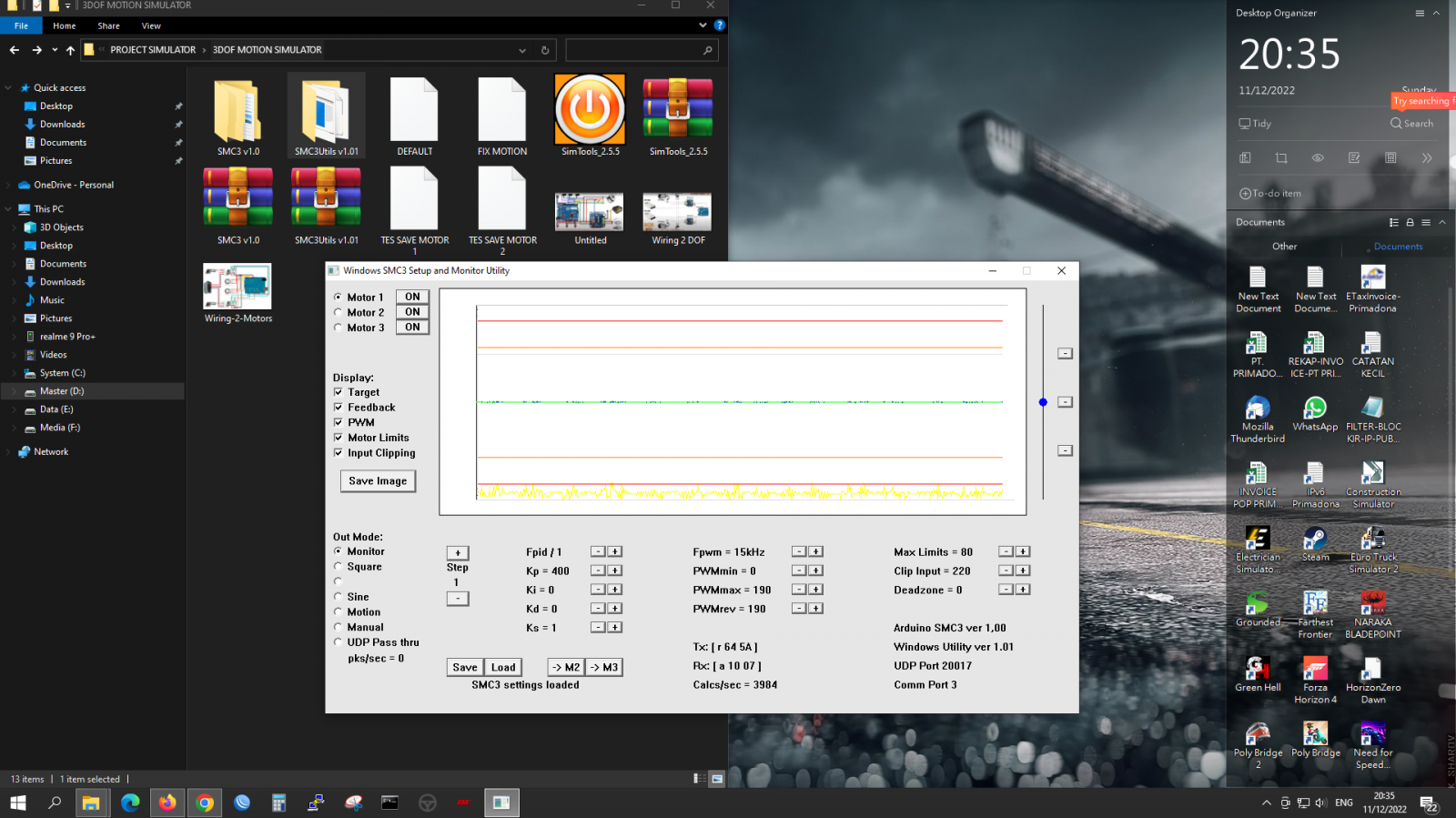The image size is (1456, 818).
Task: Expand This PC tree node
Action: click(8, 209)
